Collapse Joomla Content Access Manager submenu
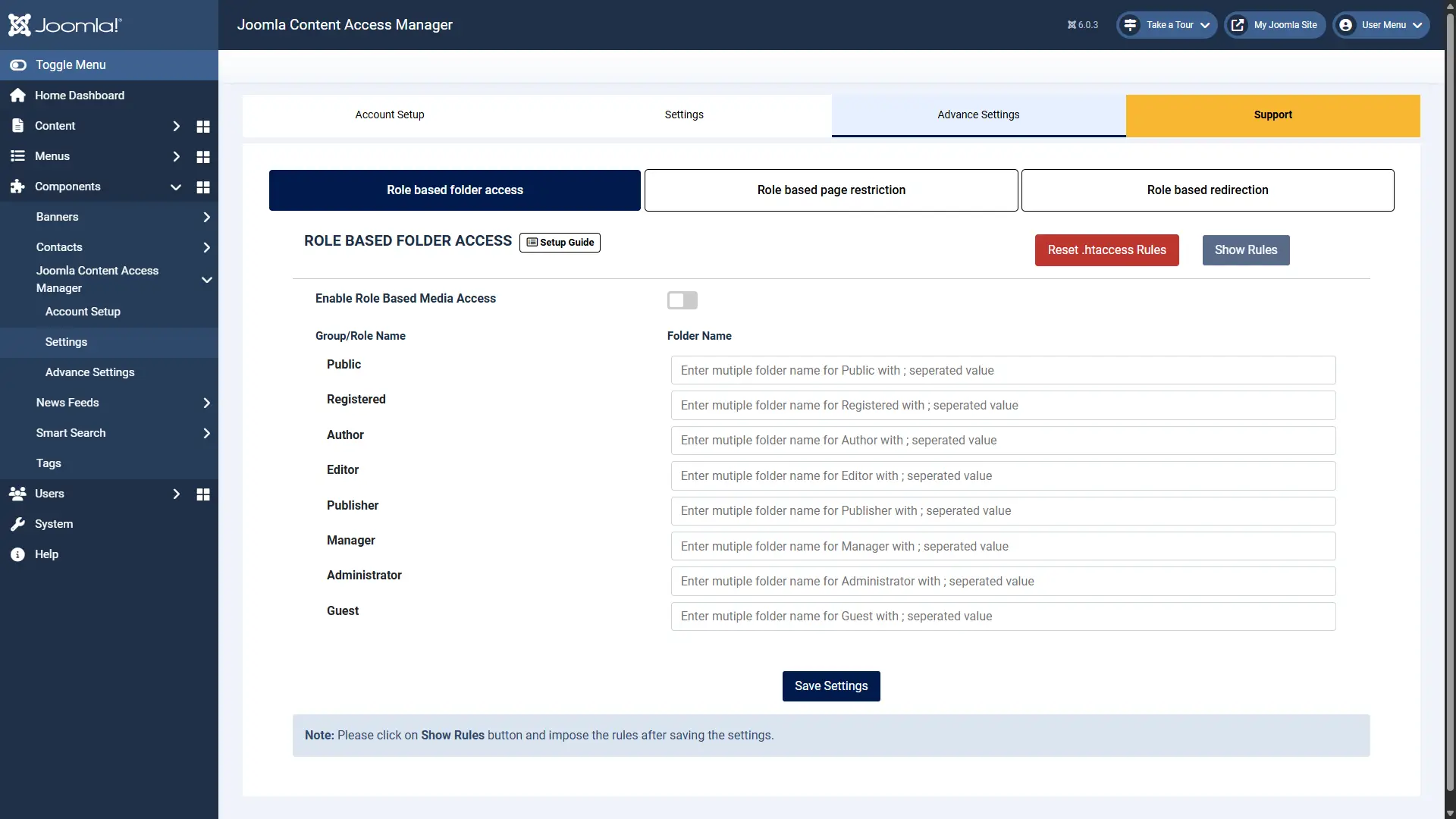 point(206,280)
